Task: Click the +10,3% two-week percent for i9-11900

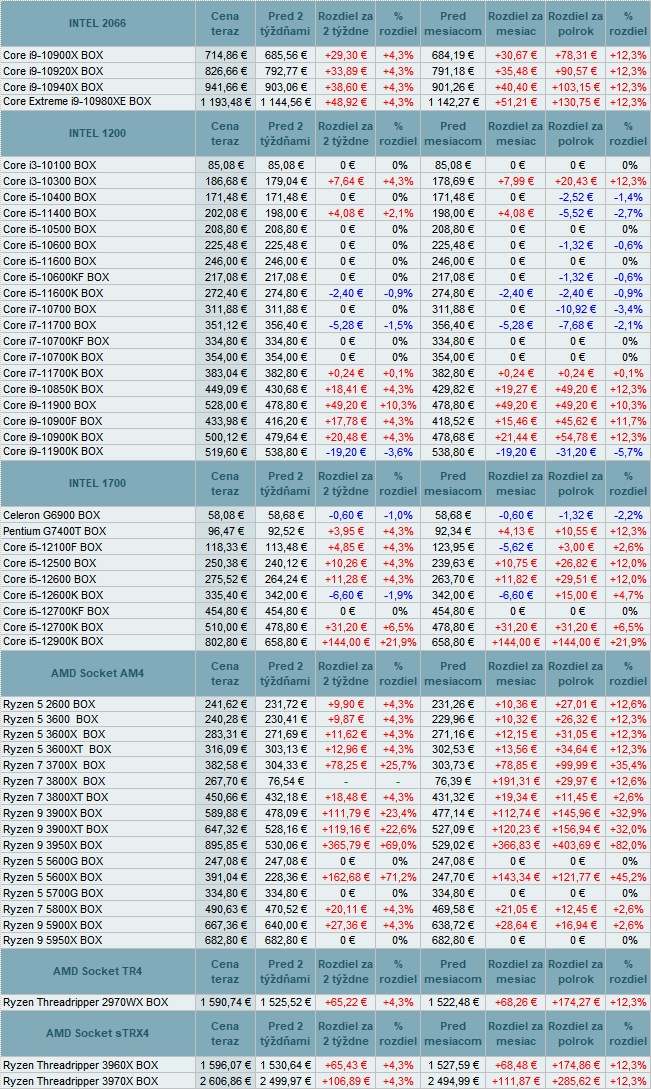Action: (x=398, y=405)
